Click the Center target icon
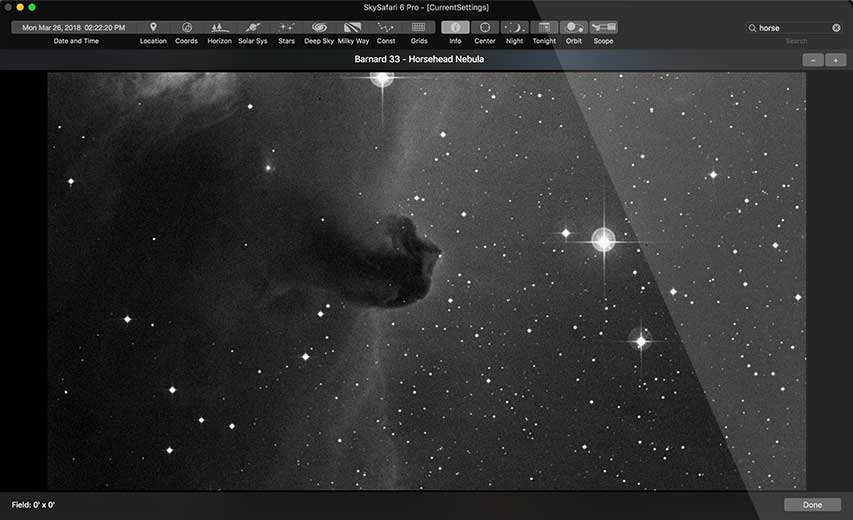The width and height of the screenshot is (853, 520). (x=485, y=27)
